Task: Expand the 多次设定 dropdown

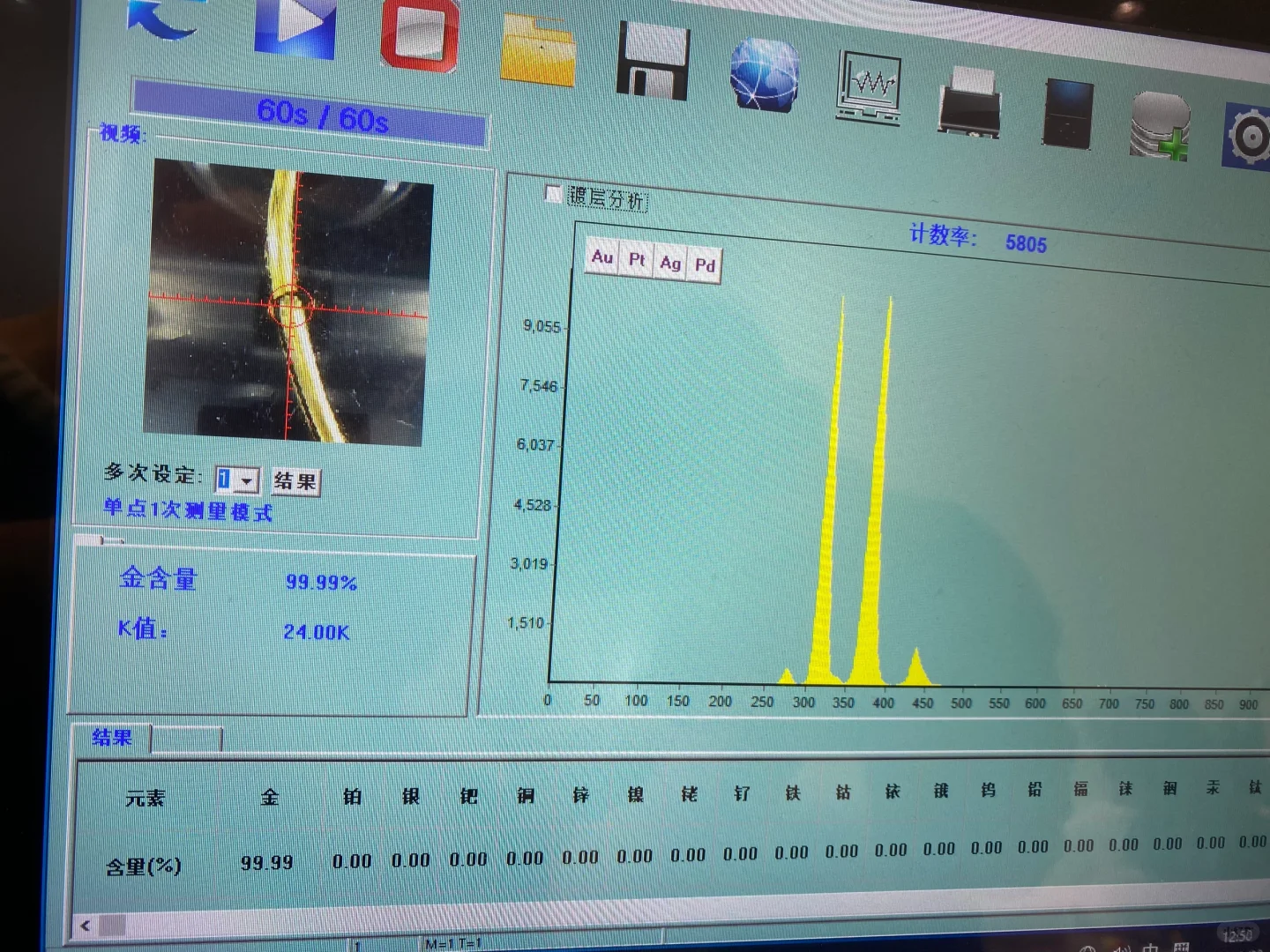Action: [247, 481]
